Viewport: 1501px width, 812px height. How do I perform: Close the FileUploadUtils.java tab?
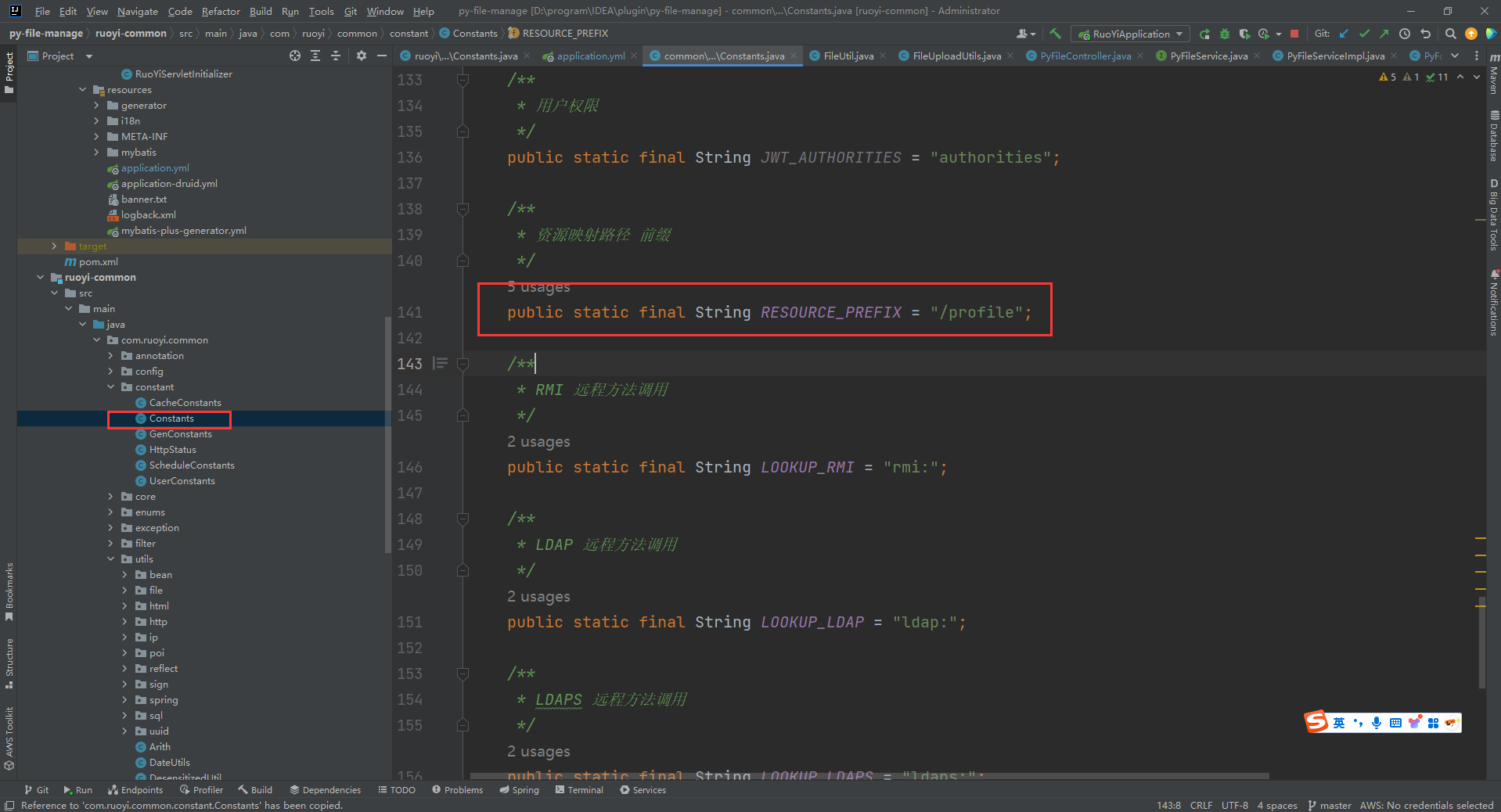[x=1010, y=56]
